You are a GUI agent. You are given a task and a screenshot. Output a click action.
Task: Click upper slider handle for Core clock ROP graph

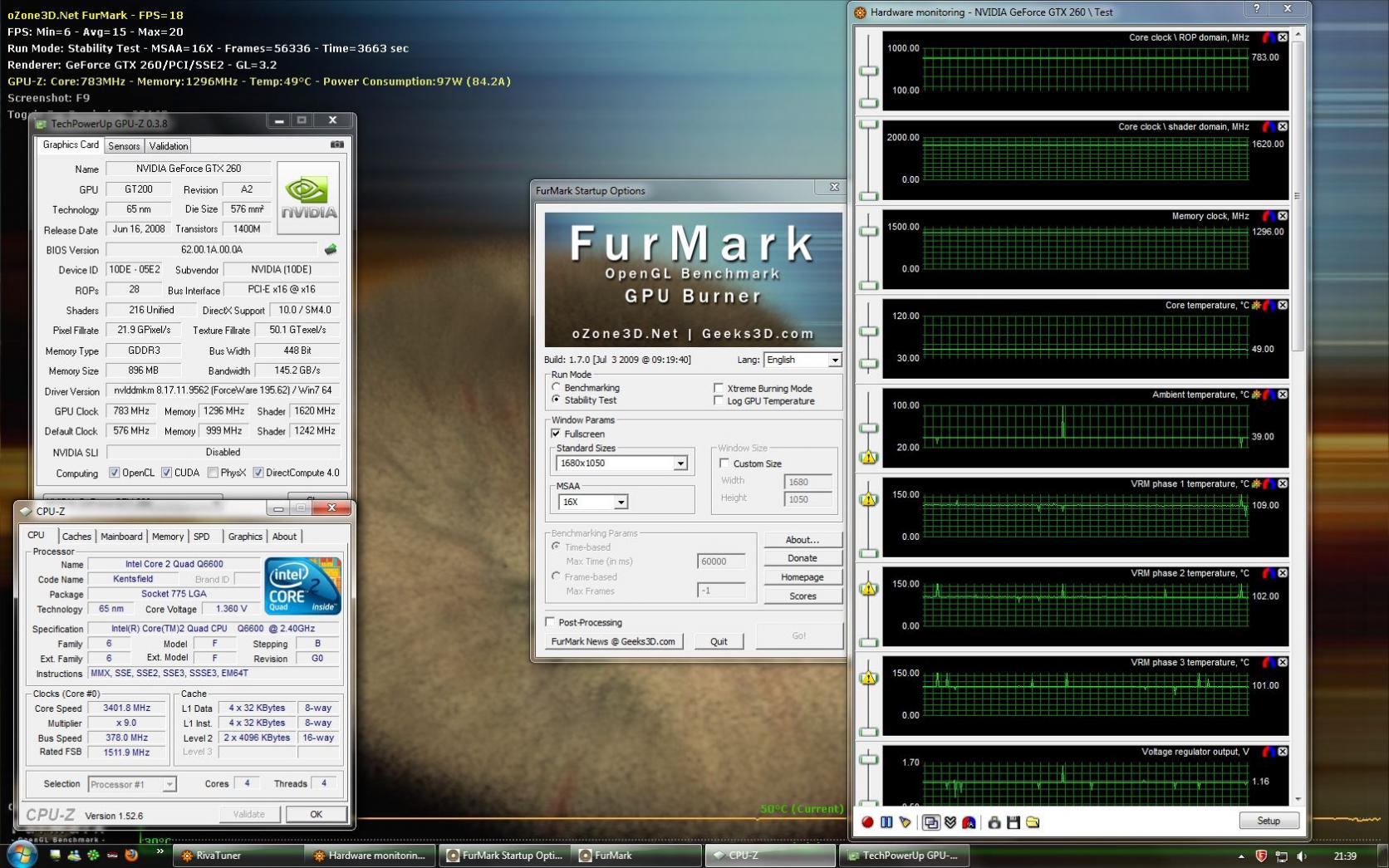point(869,71)
